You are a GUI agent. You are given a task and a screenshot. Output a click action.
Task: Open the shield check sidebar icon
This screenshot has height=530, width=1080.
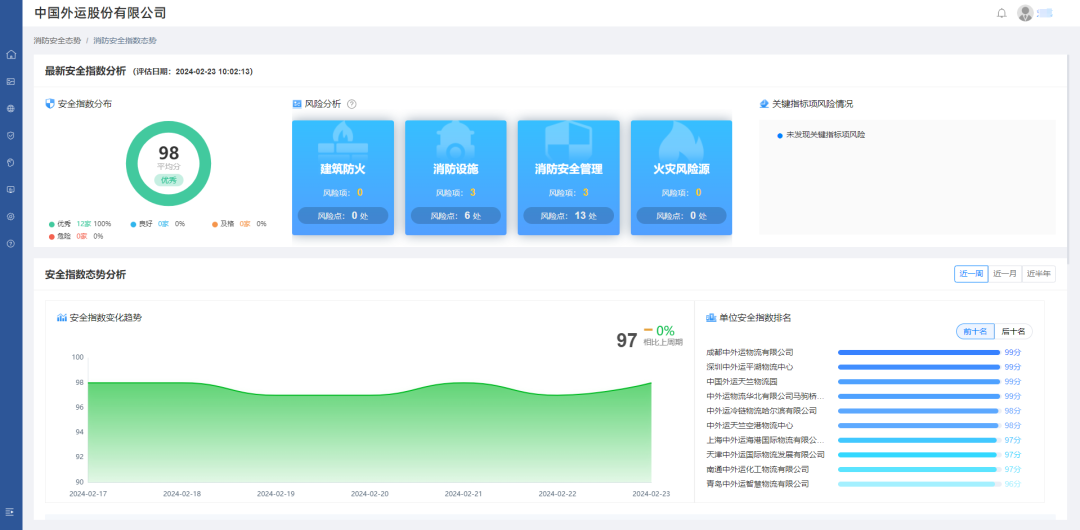pos(11,135)
